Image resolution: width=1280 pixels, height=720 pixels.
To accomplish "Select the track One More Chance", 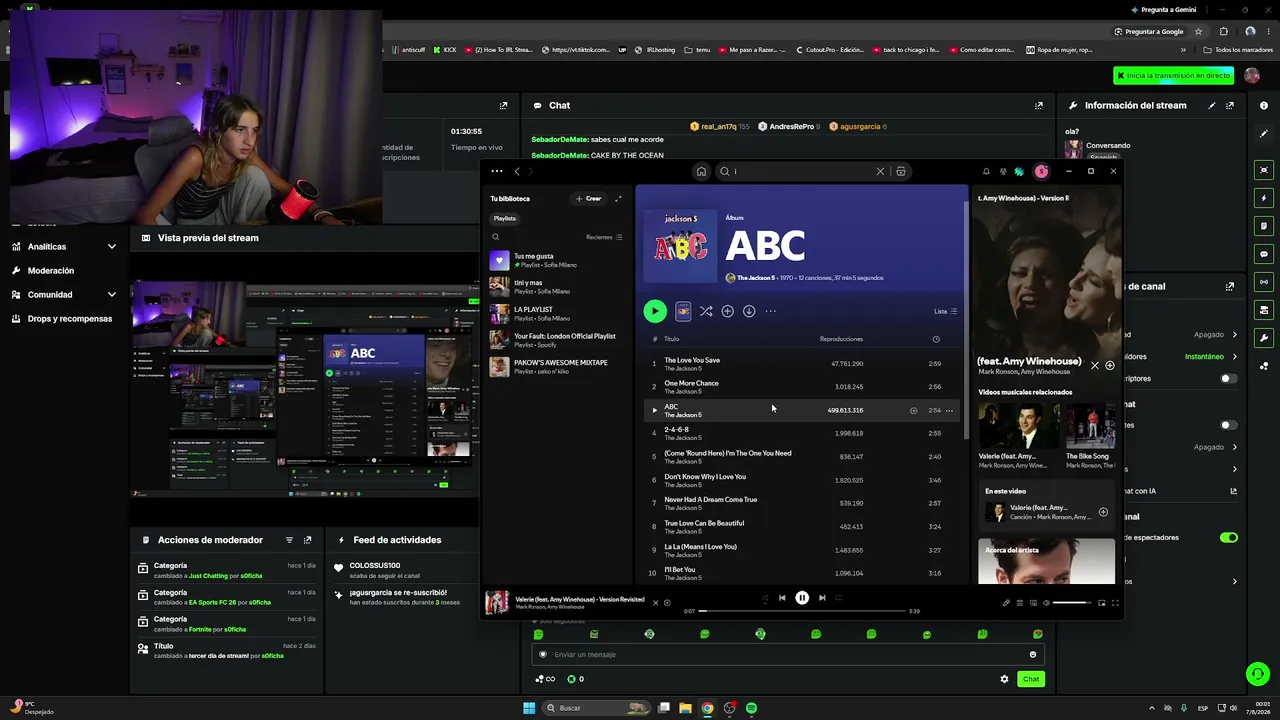I will 691,383.
